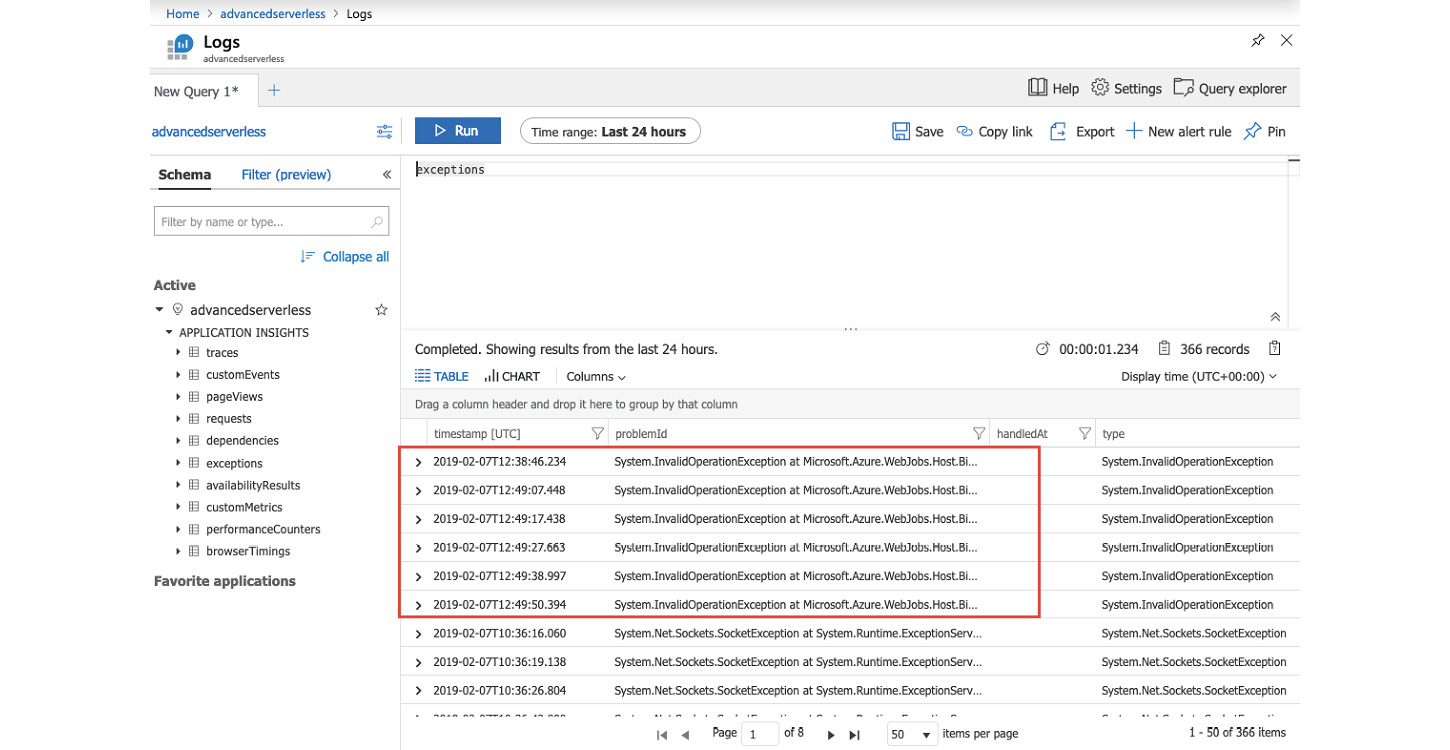Add a new query tab with plus
The image size is (1450, 750).
[x=274, y=90]
